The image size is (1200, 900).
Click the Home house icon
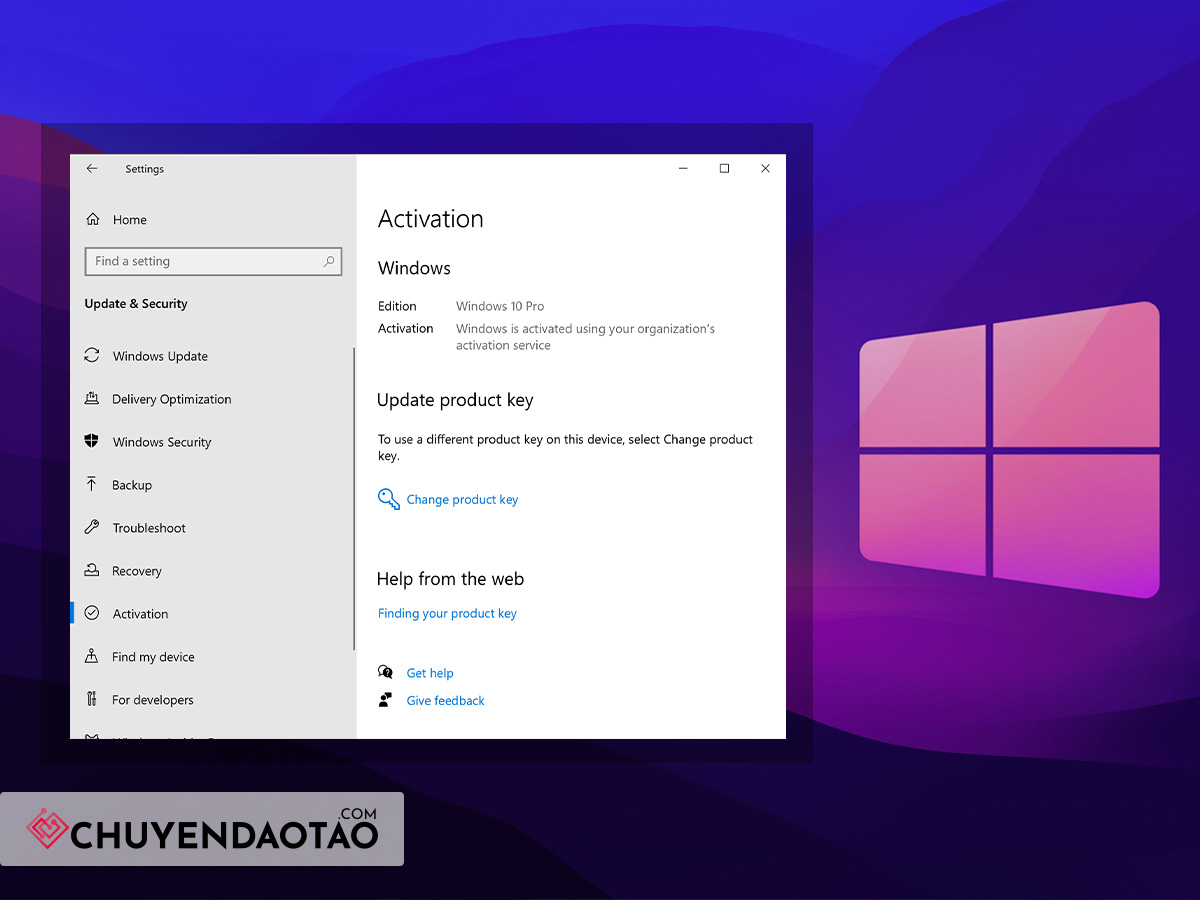(x=93, y=219)
